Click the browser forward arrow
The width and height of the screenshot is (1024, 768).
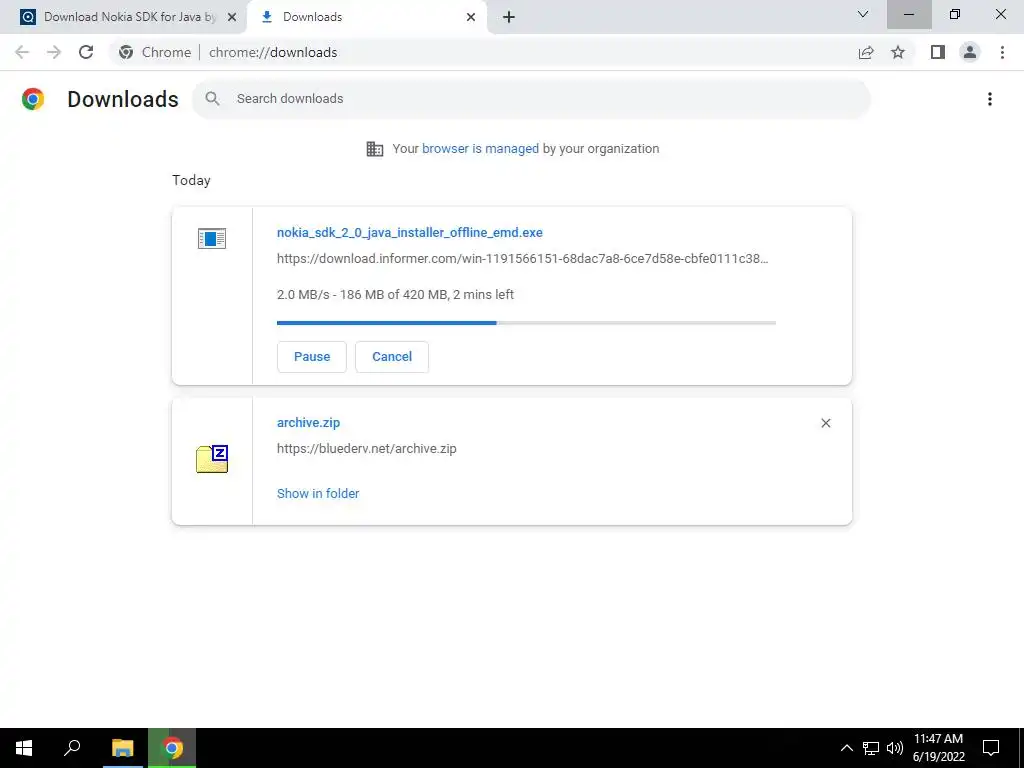click(x=54, y=52)
